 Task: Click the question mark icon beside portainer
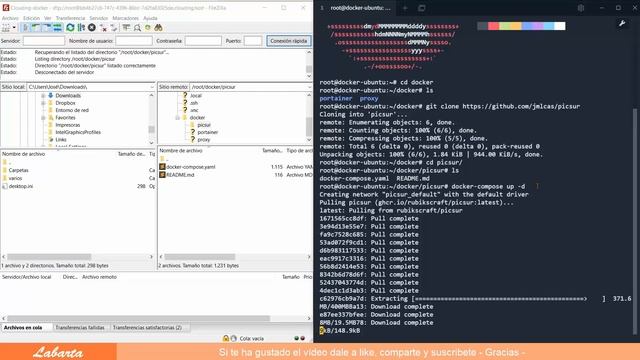click(193, 132)
